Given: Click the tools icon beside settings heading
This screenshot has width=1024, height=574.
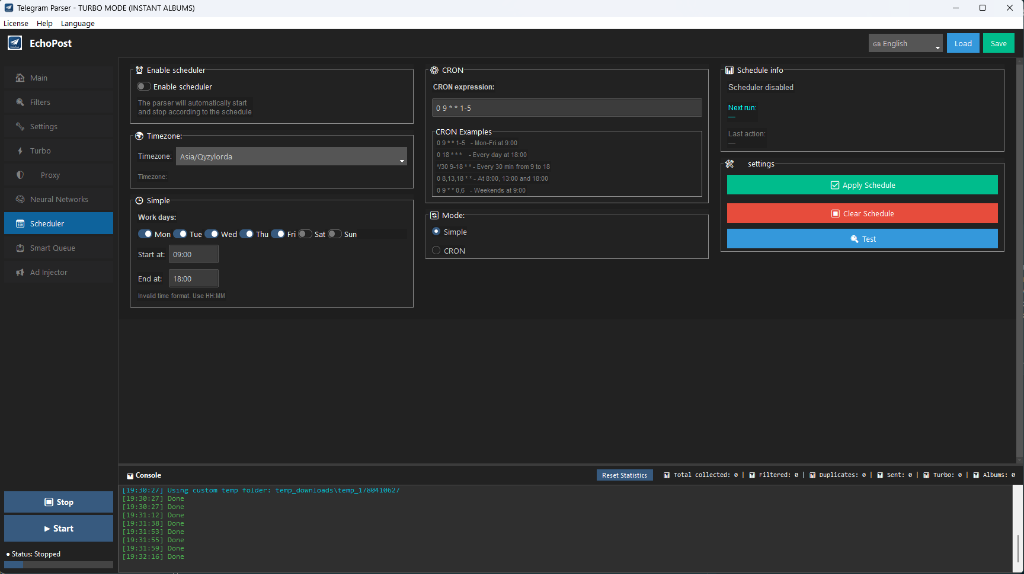Looking at the screenshot, I should click(x=730, y=164).
